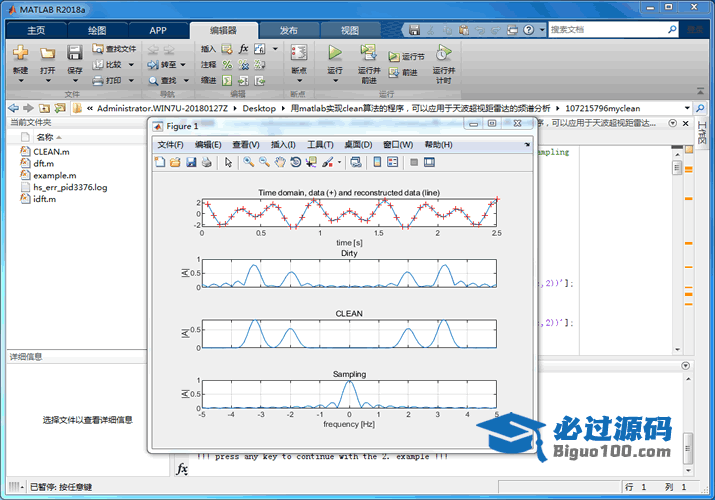Open the 帮助(H) menu in Figure 1
This screenshot has height=500, width=715.
click(438, 145)
